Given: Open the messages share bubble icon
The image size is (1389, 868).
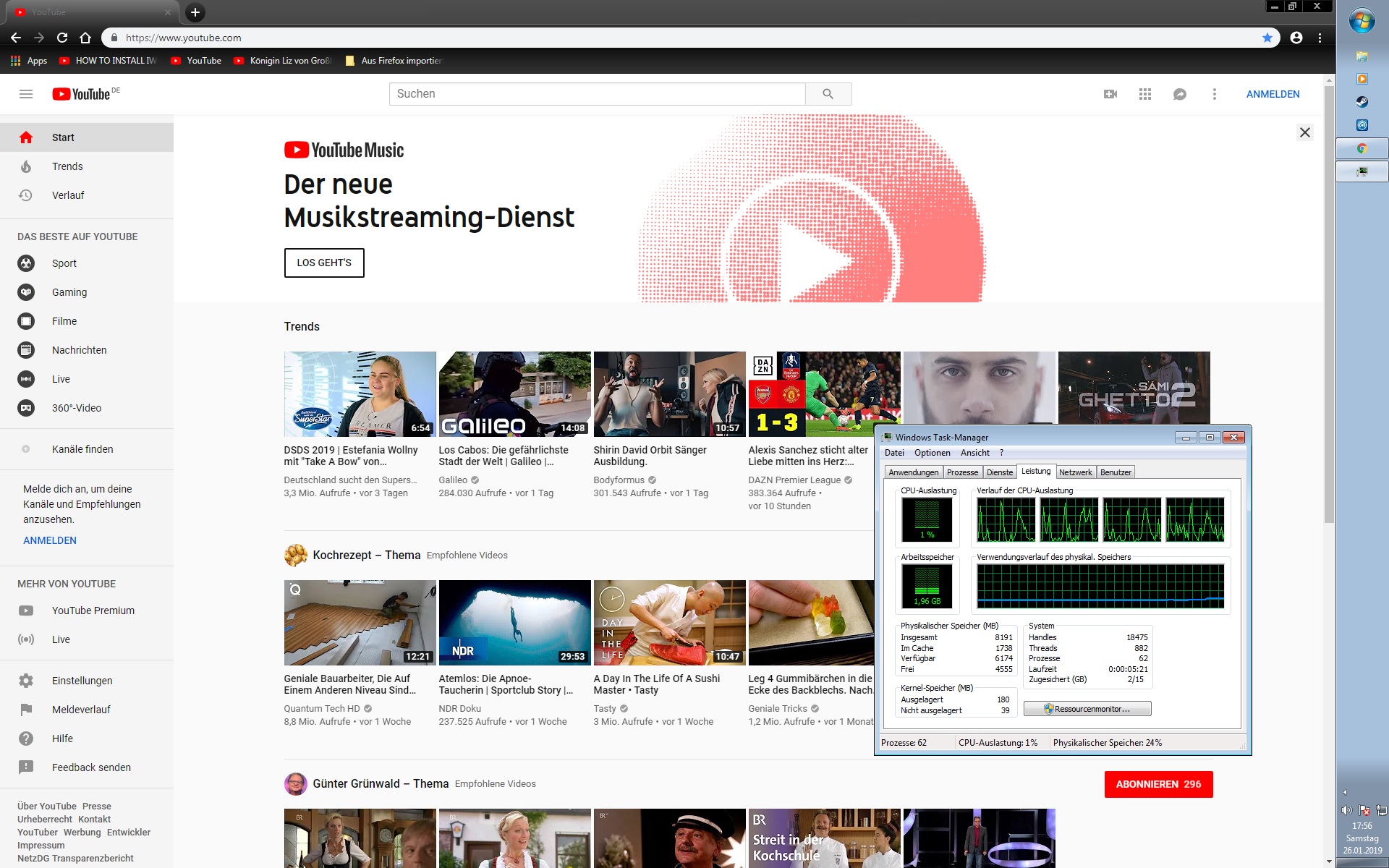Looking at the screenshot, I should click(x=1179, y=94).
